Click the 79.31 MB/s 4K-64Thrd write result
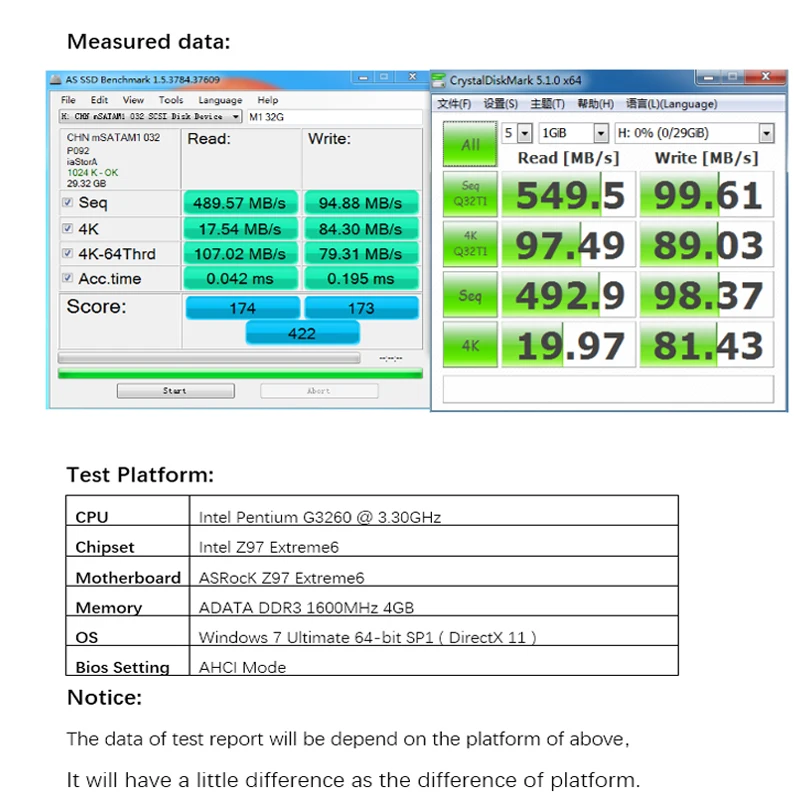 pos(361,254)
